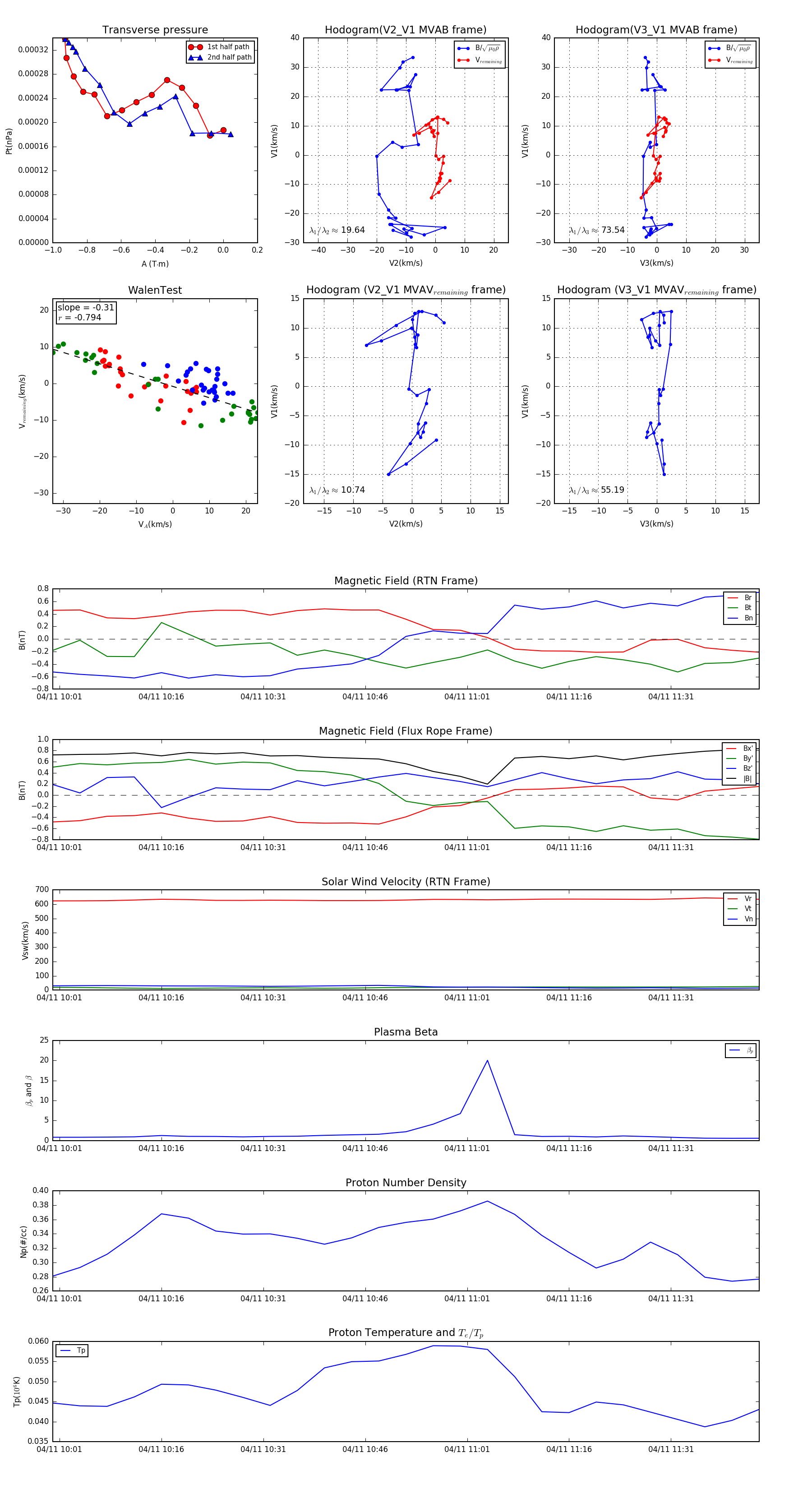Select the βp legend entry in Plasma Beta
The width and height of the screenshot is (812, 1489).
click(742, 1050)
